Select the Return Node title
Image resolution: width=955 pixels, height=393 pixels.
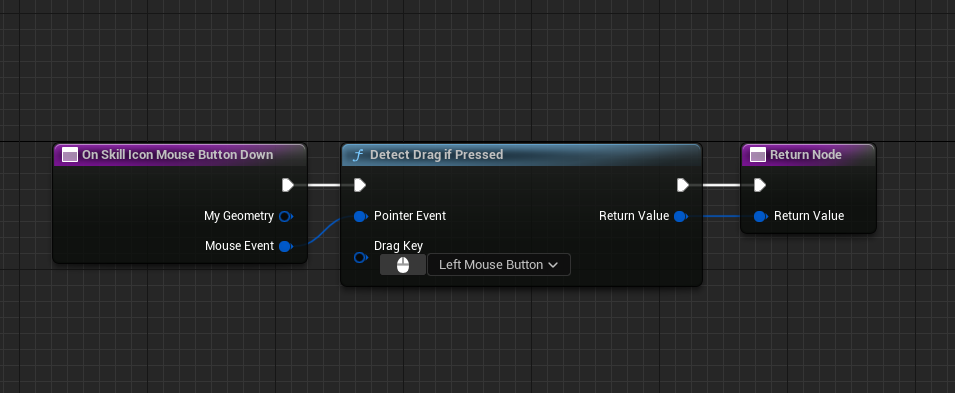tap(806, 155)
